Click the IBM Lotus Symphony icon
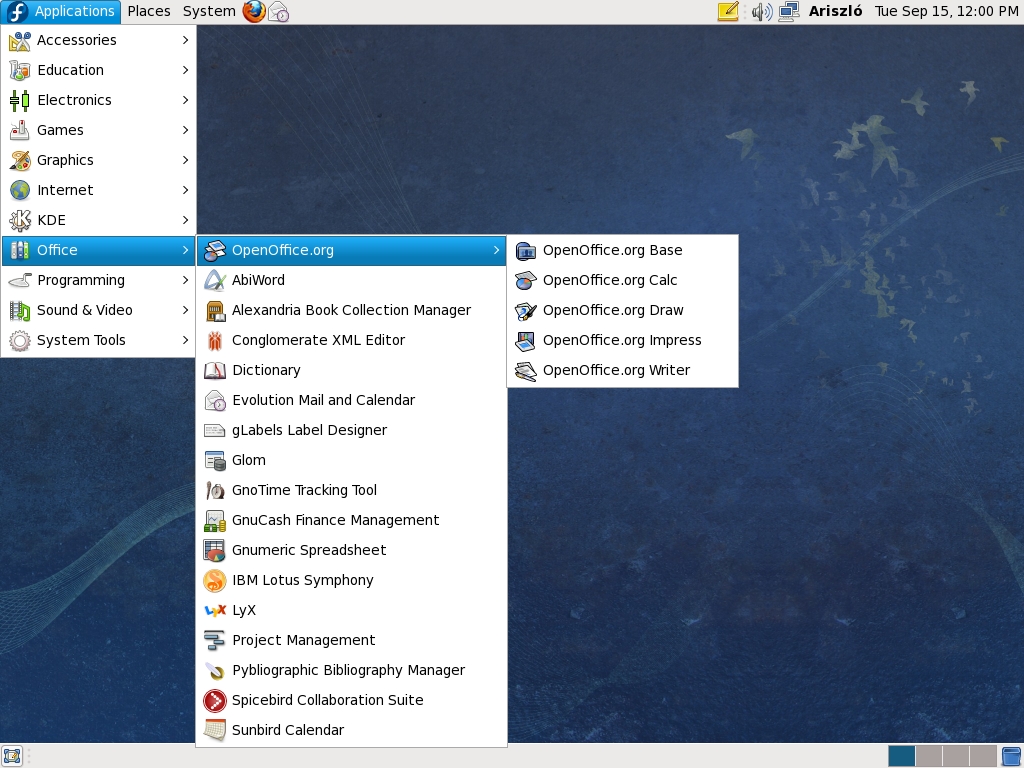 [x=215, y=581]
